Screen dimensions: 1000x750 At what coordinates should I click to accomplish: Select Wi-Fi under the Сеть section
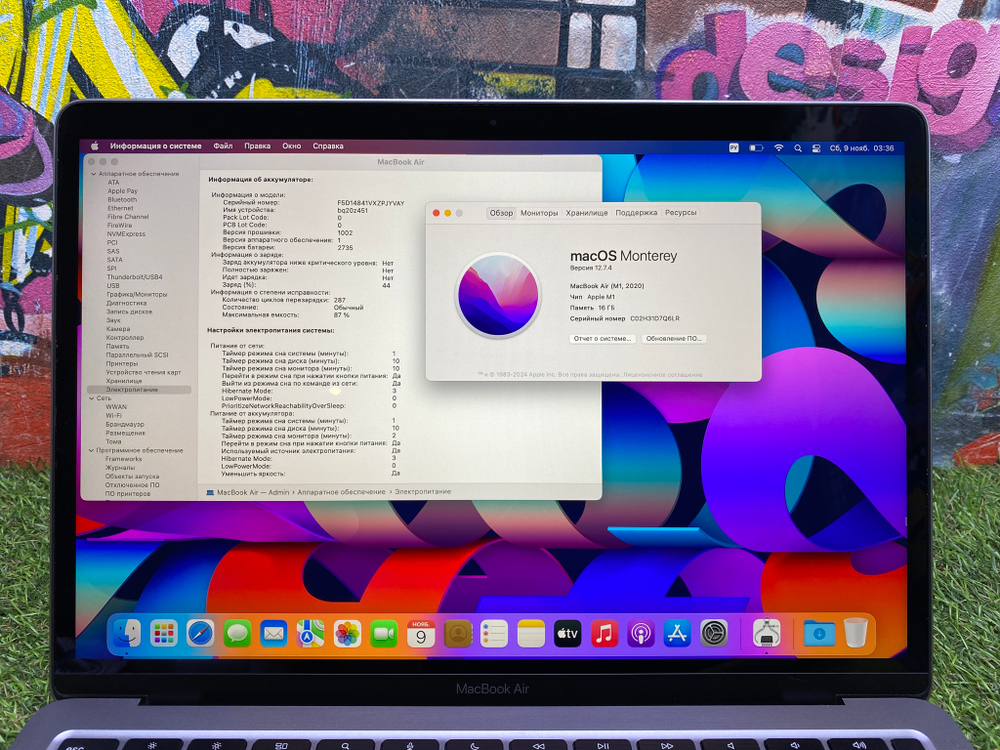click(119, 414)
